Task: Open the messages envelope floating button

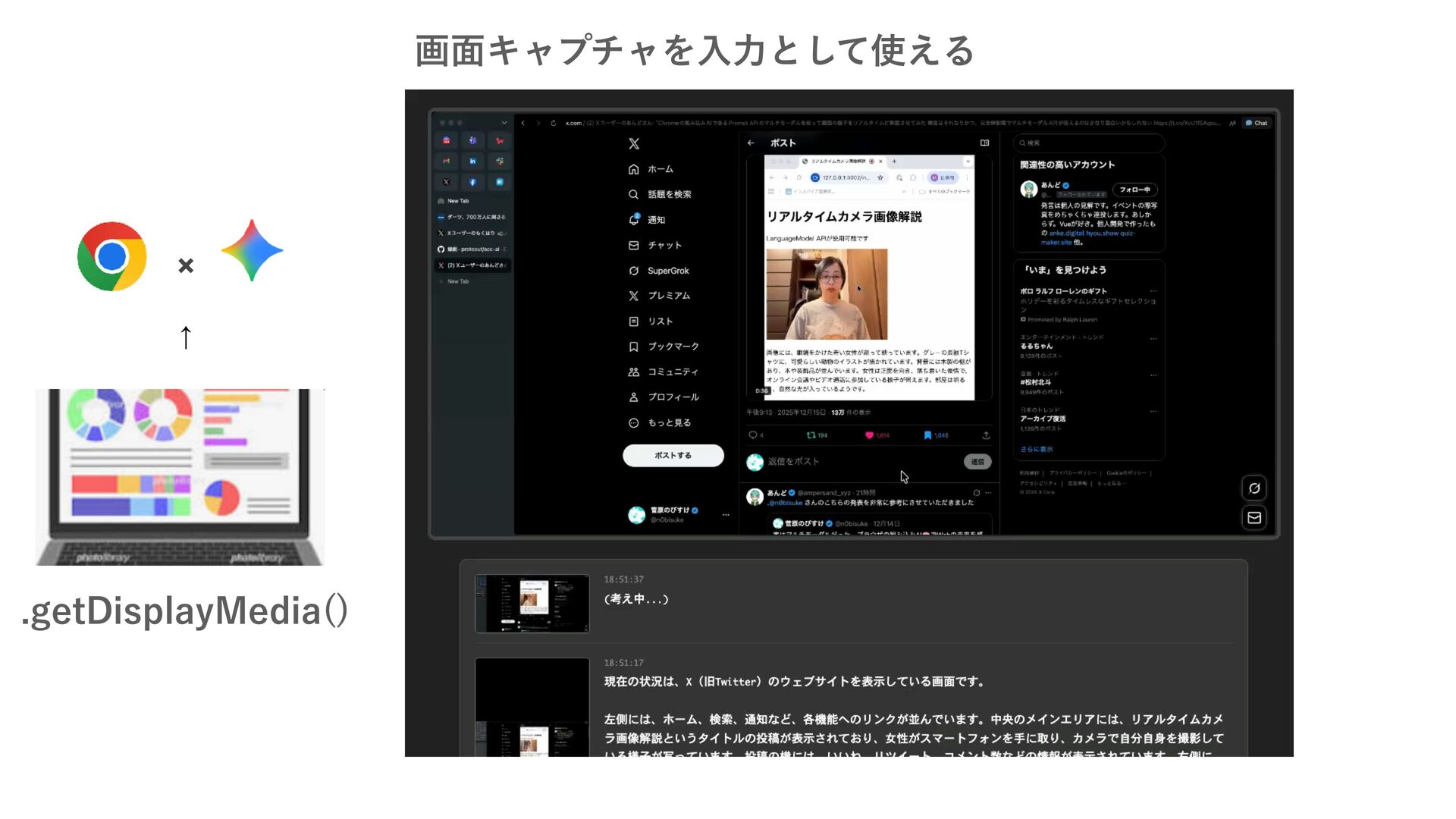Action: click(x=1254, y=517)
